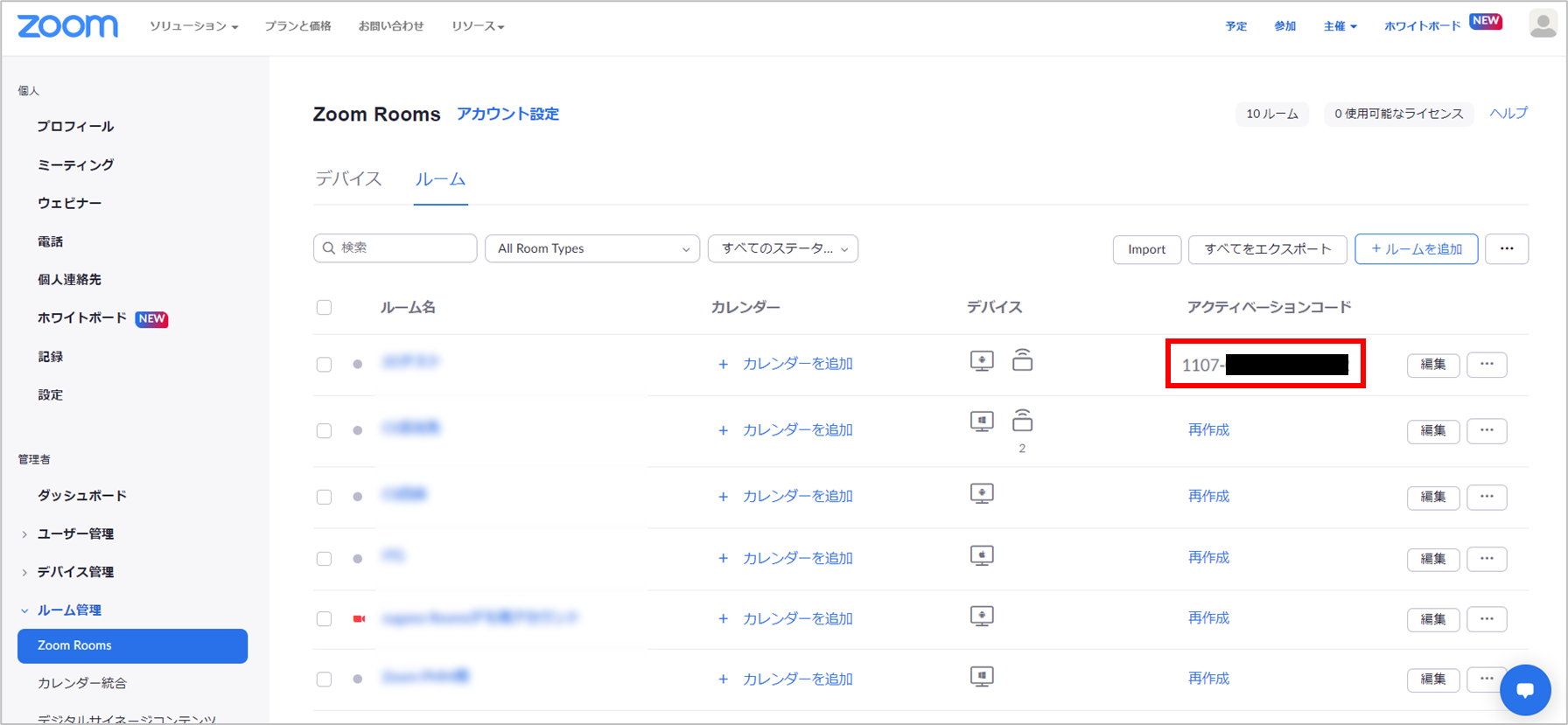
Task: Click the search magnifier icon
Action: (x=329, y=248)
